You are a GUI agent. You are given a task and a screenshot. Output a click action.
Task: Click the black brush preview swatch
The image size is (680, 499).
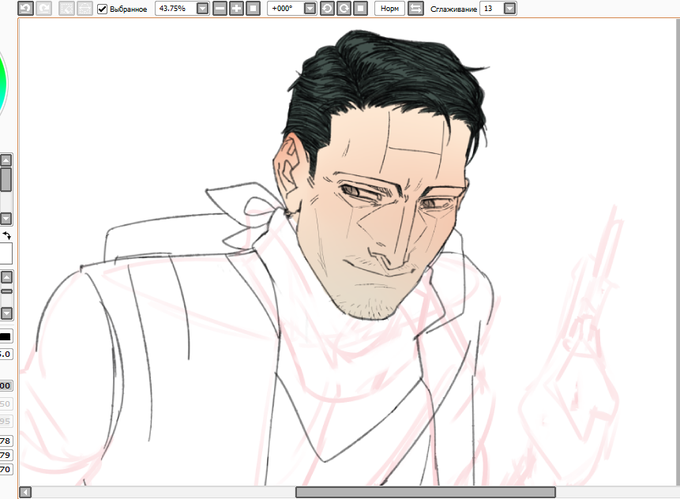[6, 336]
